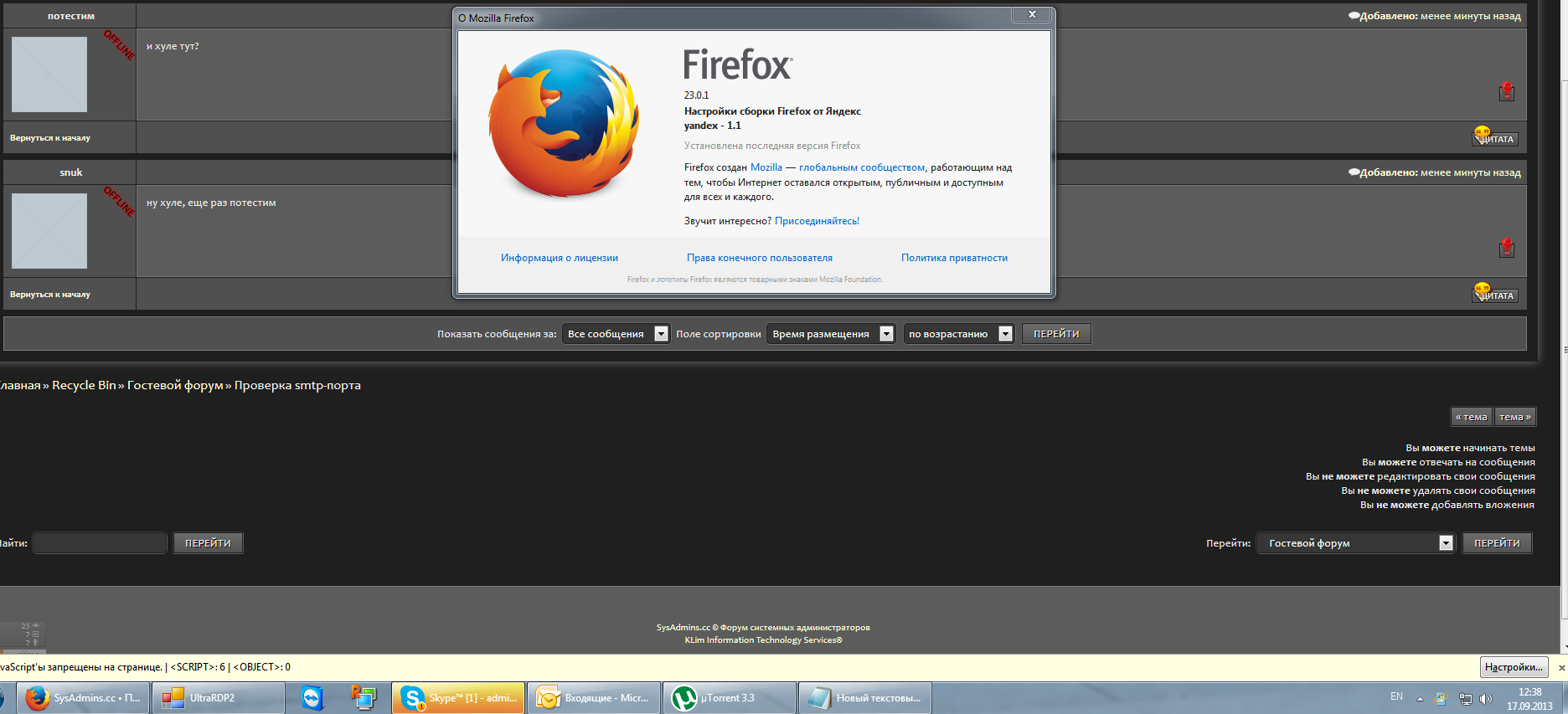Click the remote desktop taskbar icon
1568x714 pixels.
tap(364, 698)
